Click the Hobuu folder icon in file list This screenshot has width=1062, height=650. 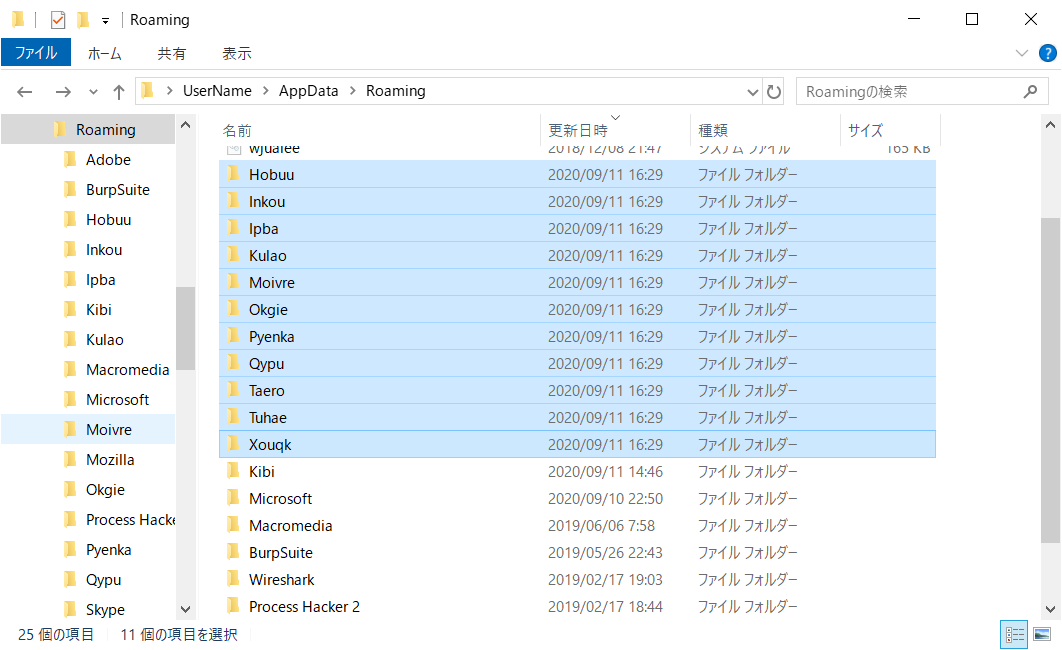(x=233, y=173)
